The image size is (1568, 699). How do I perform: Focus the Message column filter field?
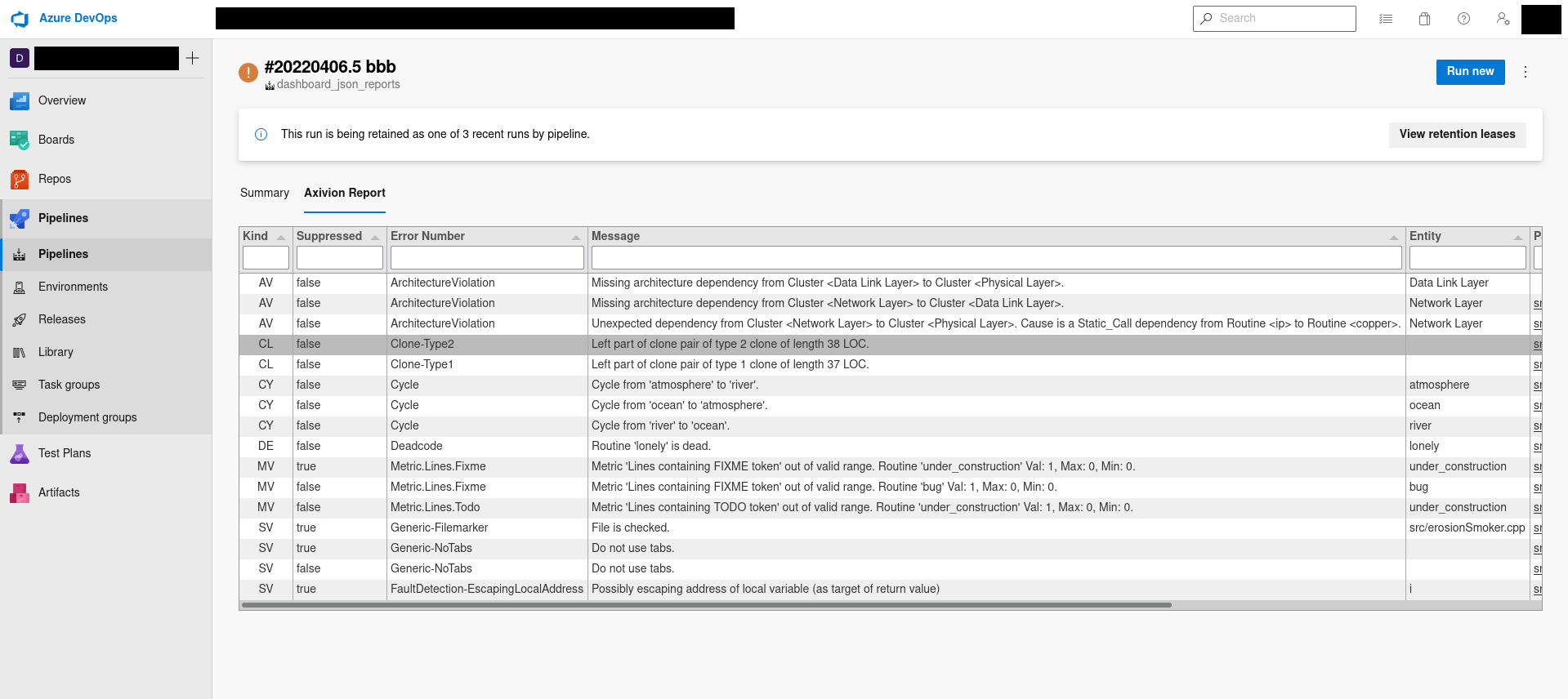pyautogui.click(x=996, y=258)
